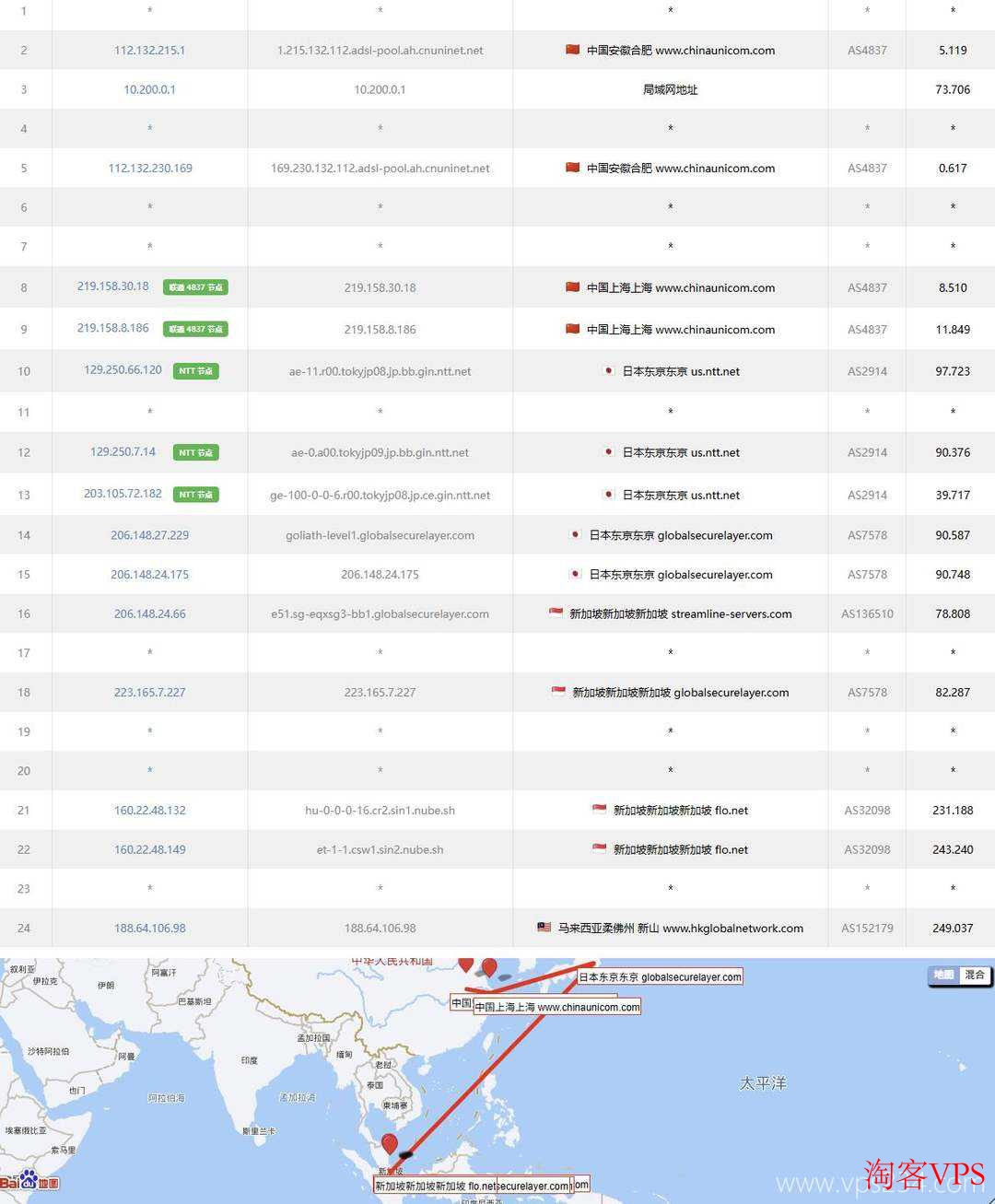
Task: Click hostname ge-100-0-0-6.r00.tokyjp08.jp.ce.gin.ntt.net
Action: (x=380, y=495)
